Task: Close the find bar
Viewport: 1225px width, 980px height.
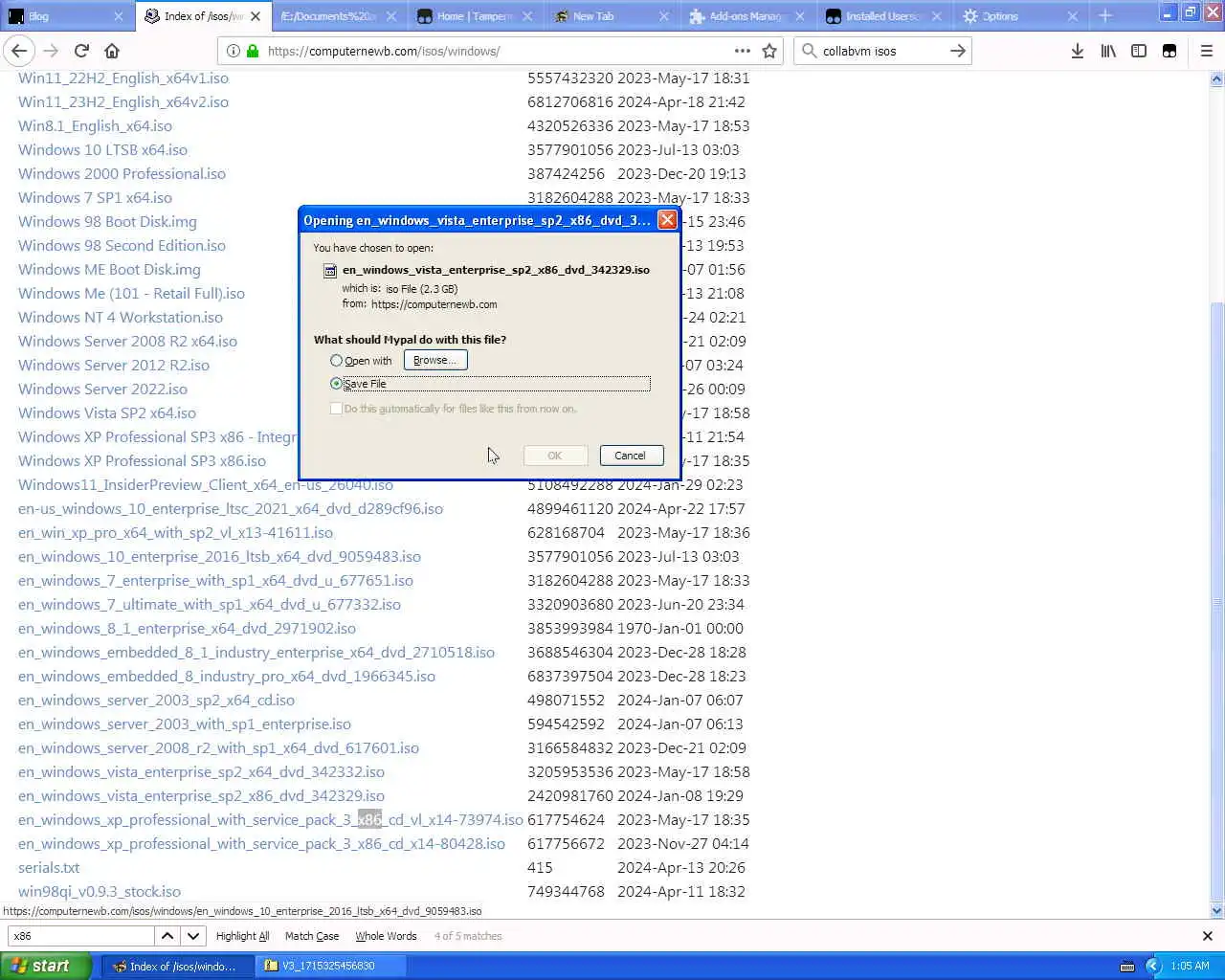Action: [1207, 936]
